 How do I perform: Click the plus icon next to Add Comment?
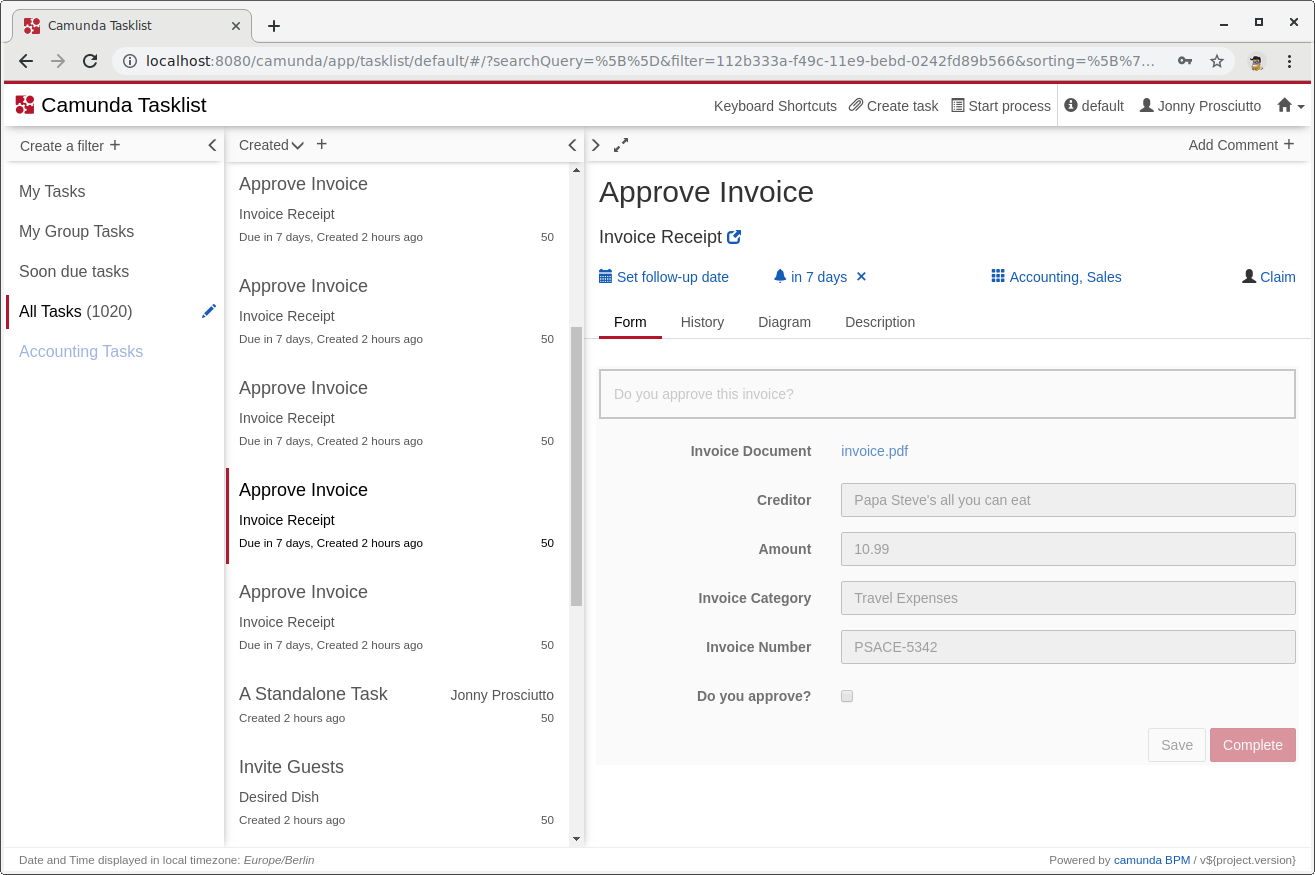tap(1289, 144)
